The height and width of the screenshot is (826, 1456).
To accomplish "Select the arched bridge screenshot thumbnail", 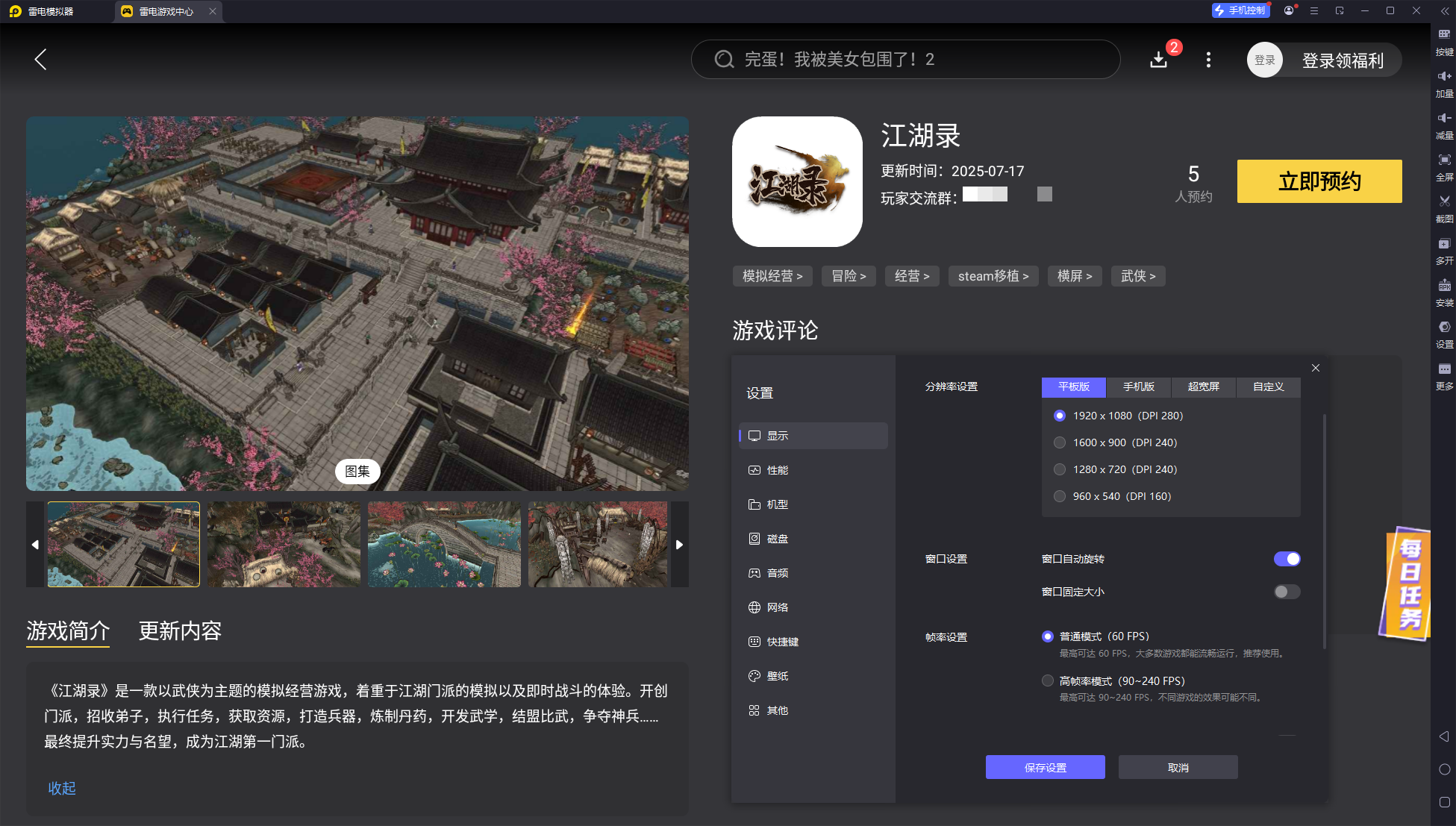I will 444,545.
